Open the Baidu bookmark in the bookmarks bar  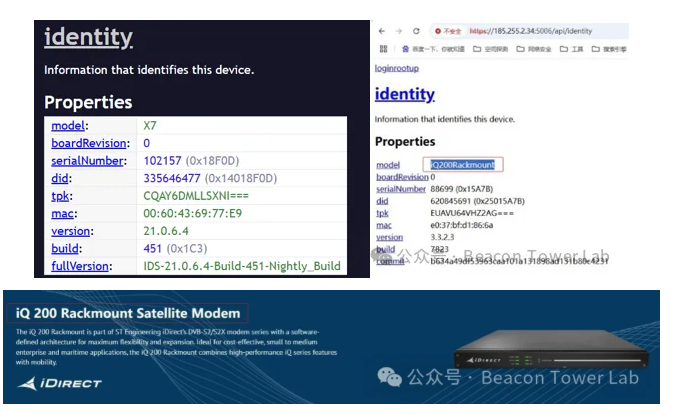(x=433, y=49)
